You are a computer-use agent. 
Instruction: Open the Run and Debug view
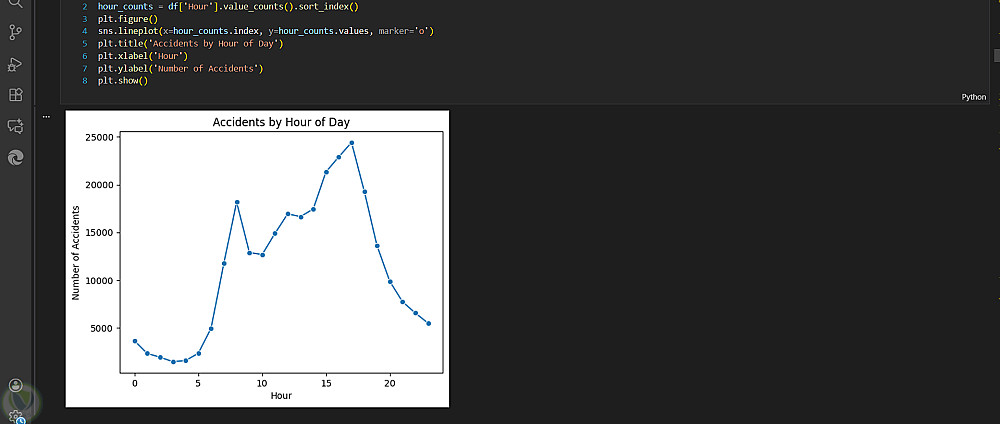(15, 64)
